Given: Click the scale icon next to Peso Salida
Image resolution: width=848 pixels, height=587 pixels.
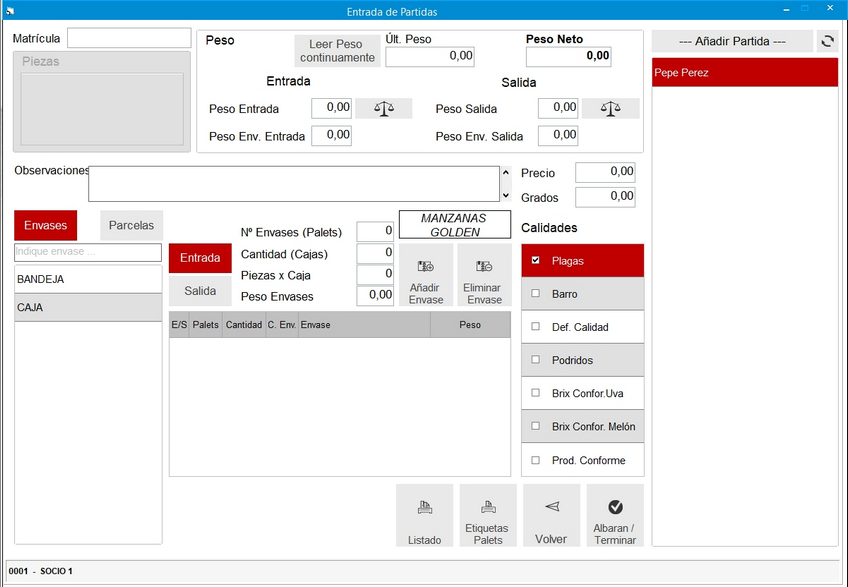Looking at the screenshot, I should point(611,108).
